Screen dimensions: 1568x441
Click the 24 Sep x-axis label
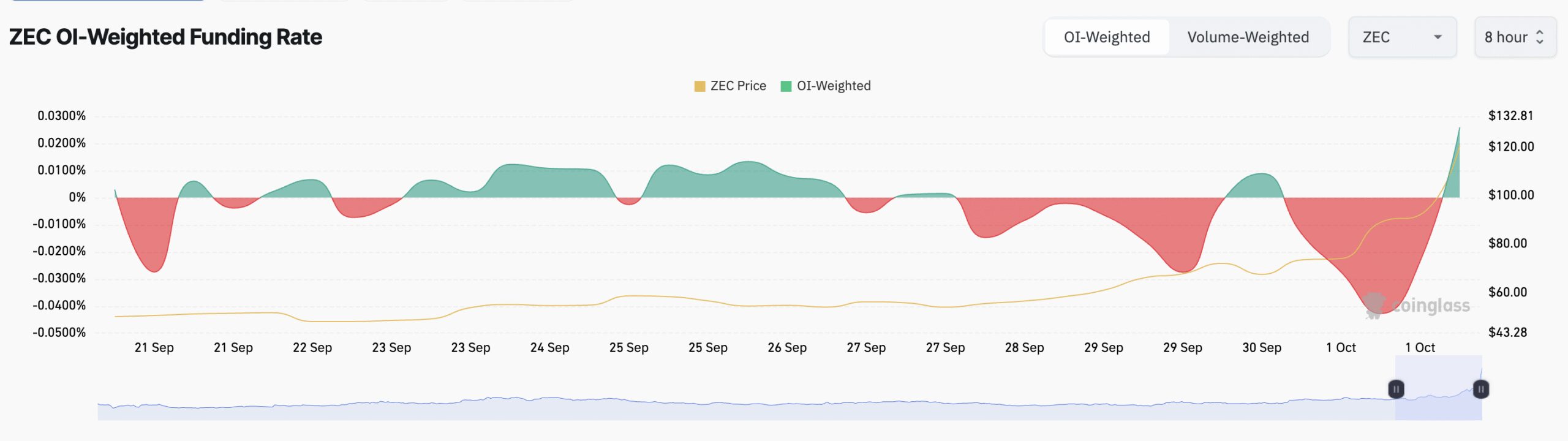pos(549,348)
